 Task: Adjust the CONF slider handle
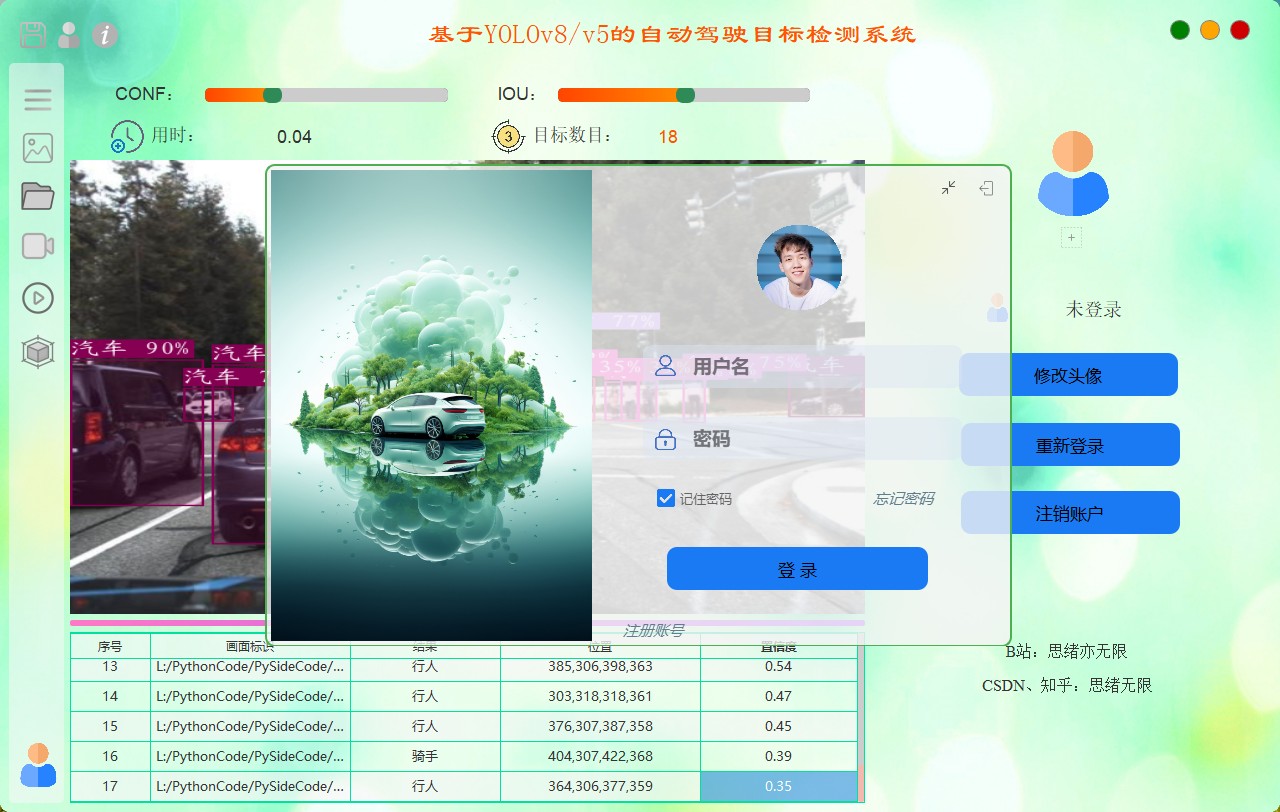[x=272, y=95]
